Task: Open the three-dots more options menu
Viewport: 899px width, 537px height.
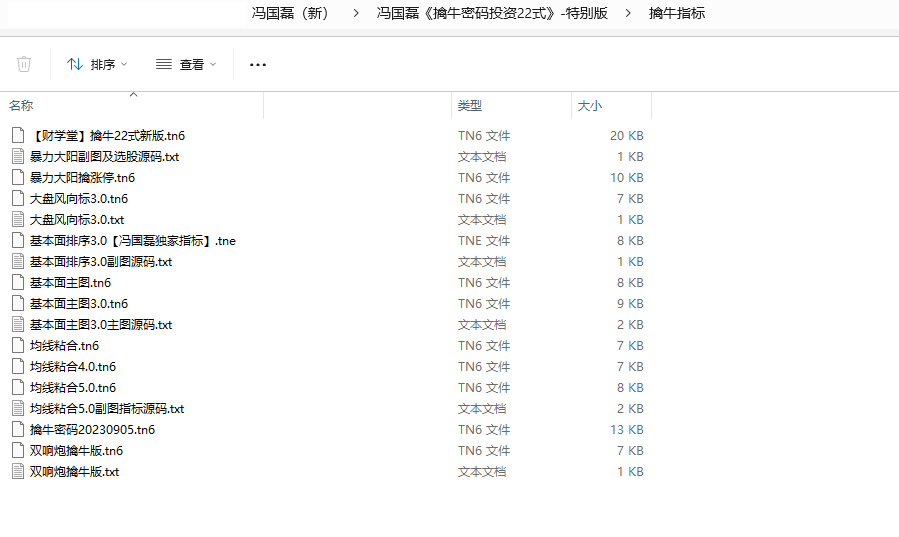Action: (258, 64)
